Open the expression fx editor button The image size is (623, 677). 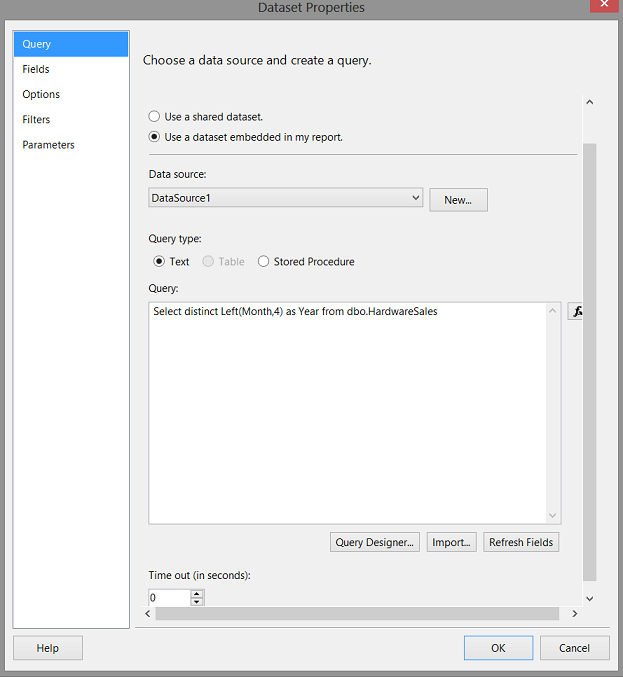575,311
